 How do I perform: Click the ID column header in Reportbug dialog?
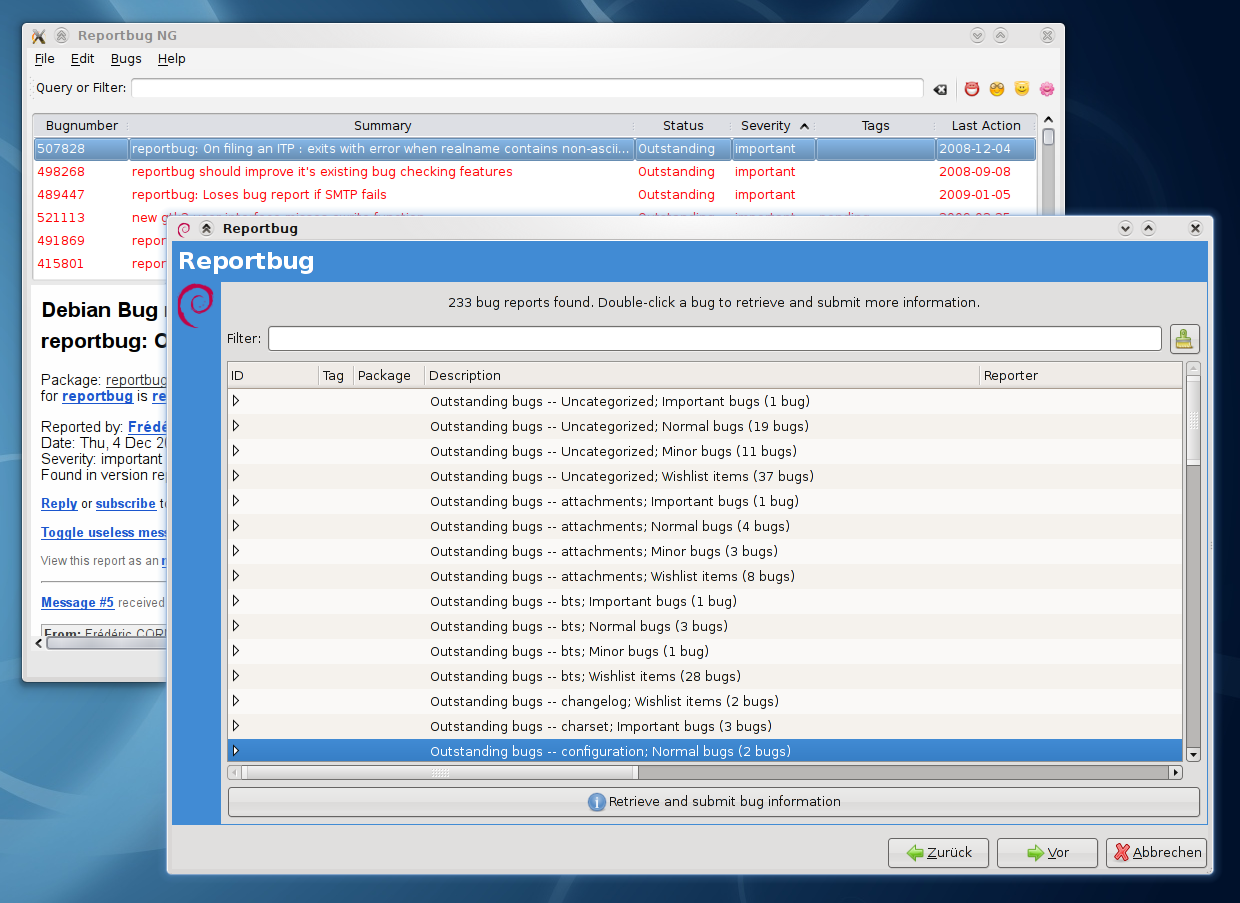(273, 376)
